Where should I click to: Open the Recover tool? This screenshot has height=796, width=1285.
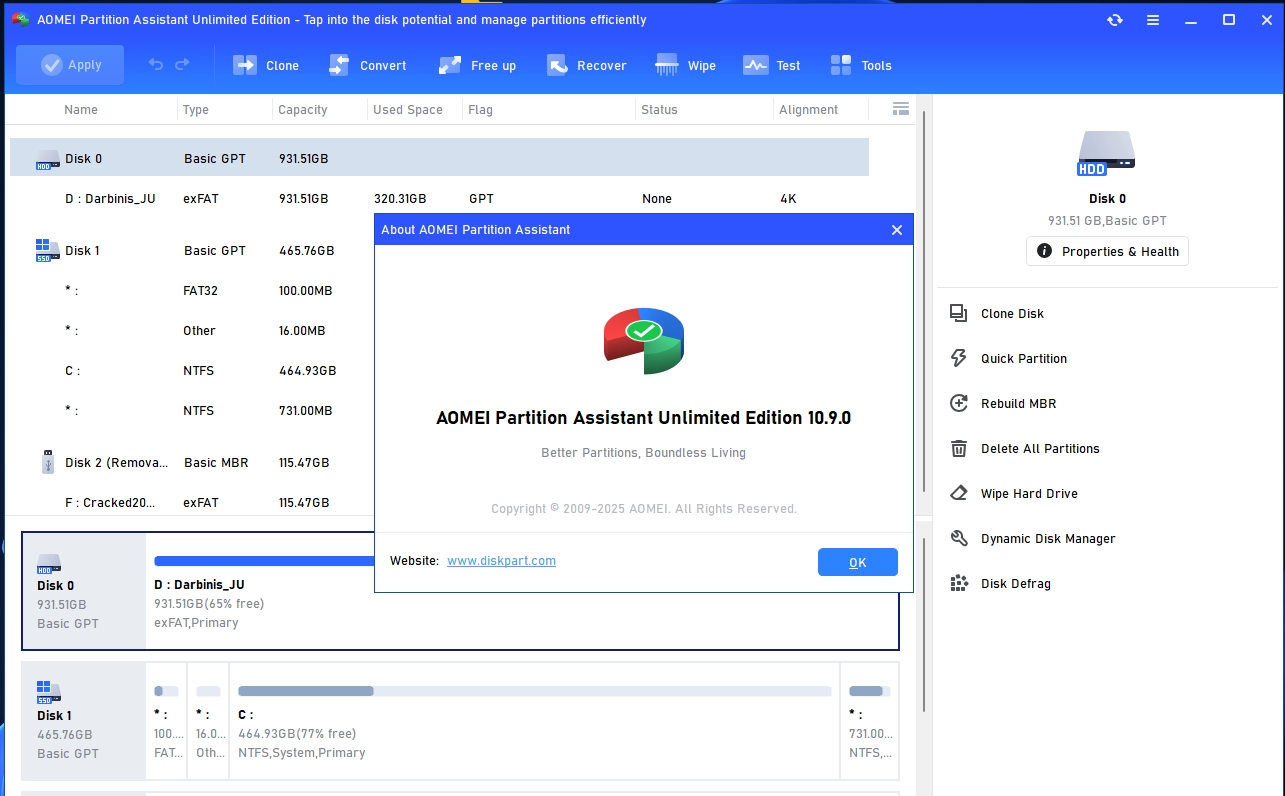[x=587, y=65]
